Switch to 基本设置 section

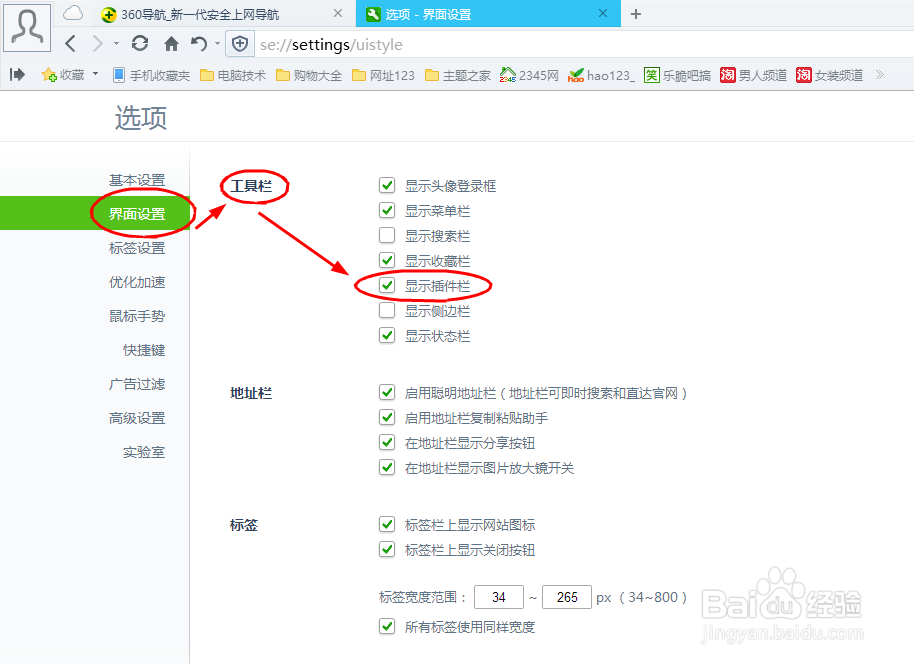tap(136, 179)
